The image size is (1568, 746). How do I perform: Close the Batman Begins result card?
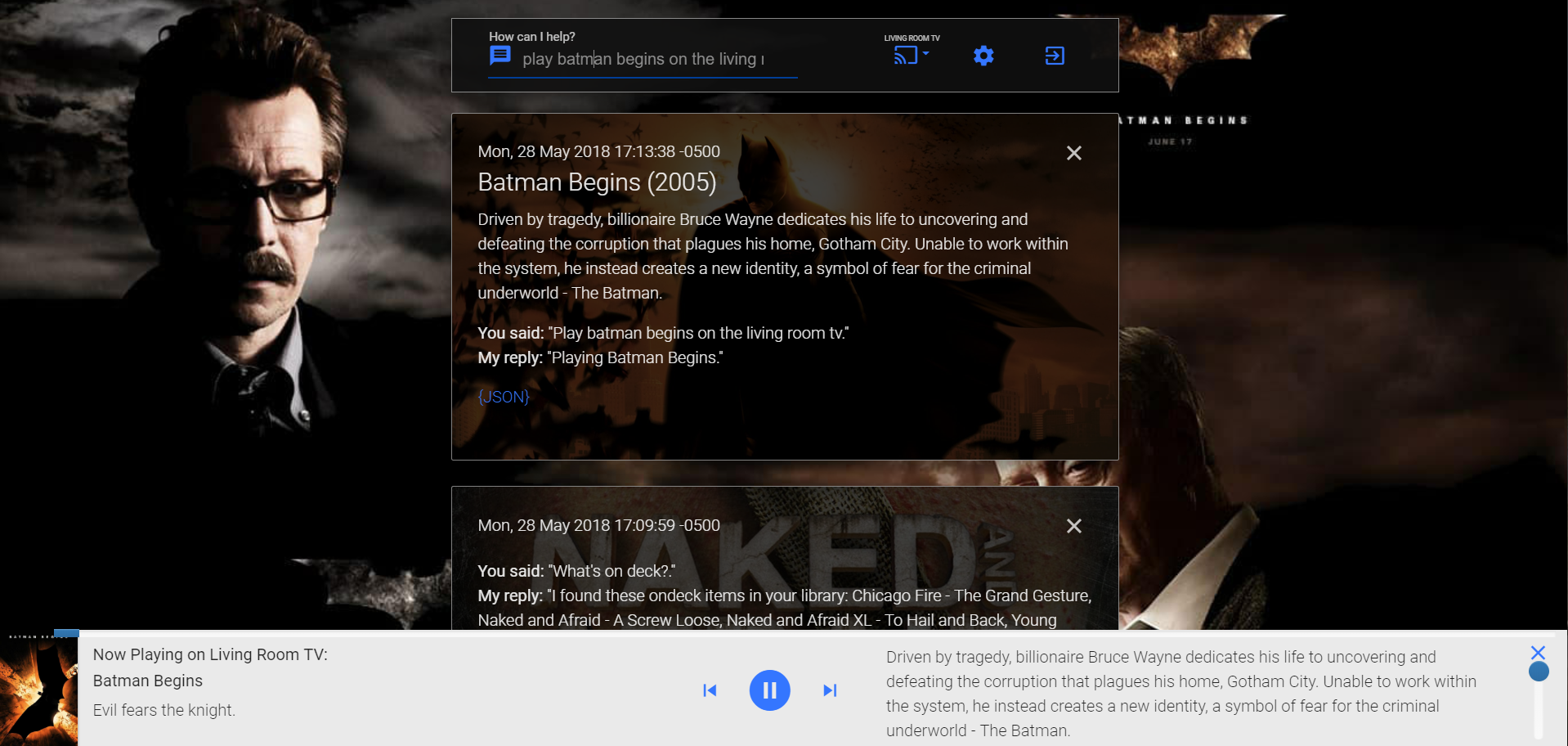(x=1074, y=153)
